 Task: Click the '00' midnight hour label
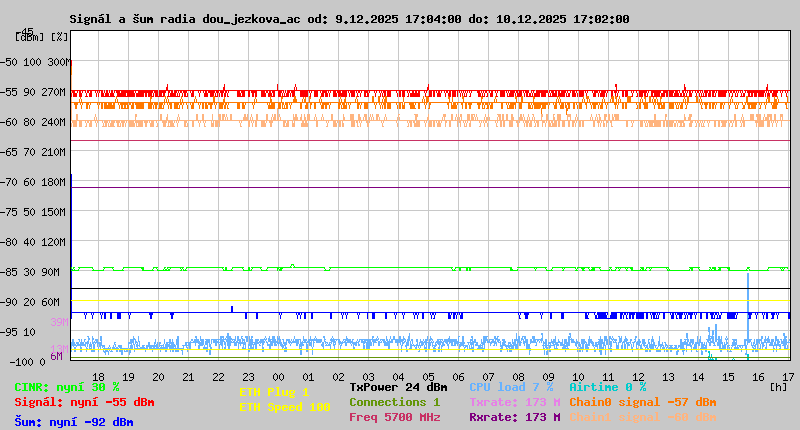(x=278, y=377)
